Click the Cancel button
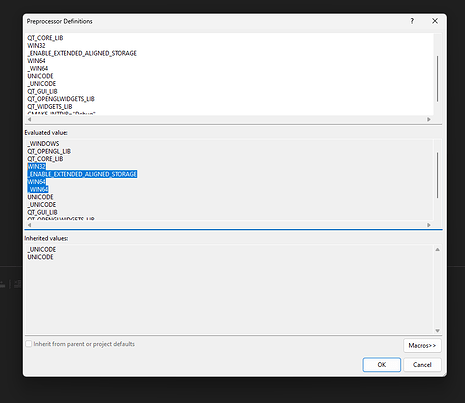This screenshot has width=465, height=403. tap(422, 365)
